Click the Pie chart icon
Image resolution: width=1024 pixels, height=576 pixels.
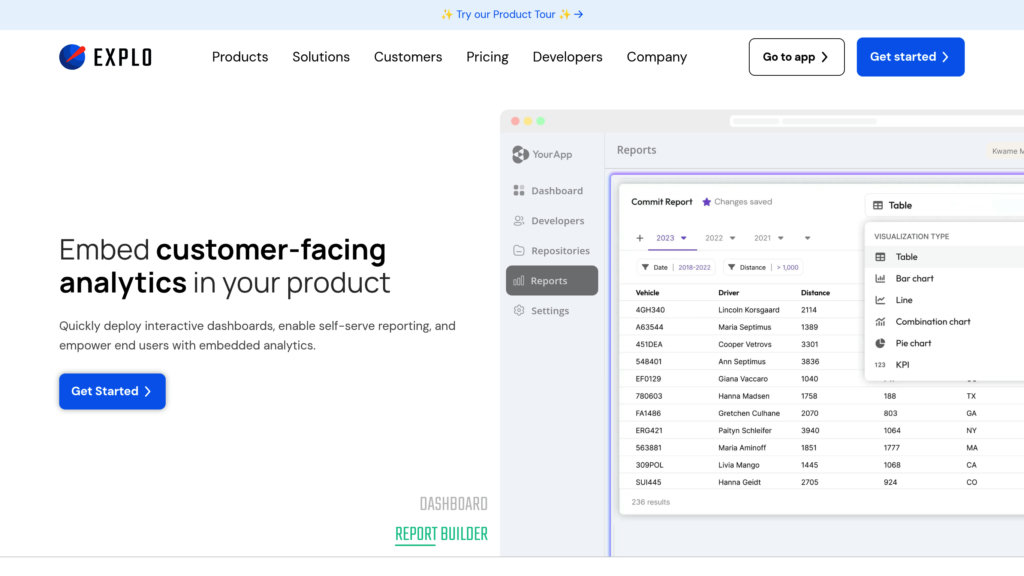pyautogui.click(x=880, y=343)
